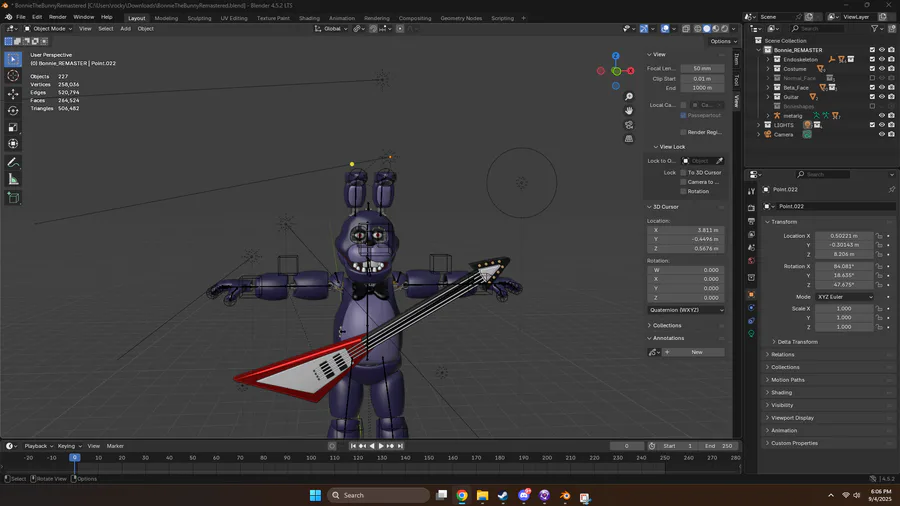
Task: Open the Add menu in viewport header
Action: pos(125,29)
